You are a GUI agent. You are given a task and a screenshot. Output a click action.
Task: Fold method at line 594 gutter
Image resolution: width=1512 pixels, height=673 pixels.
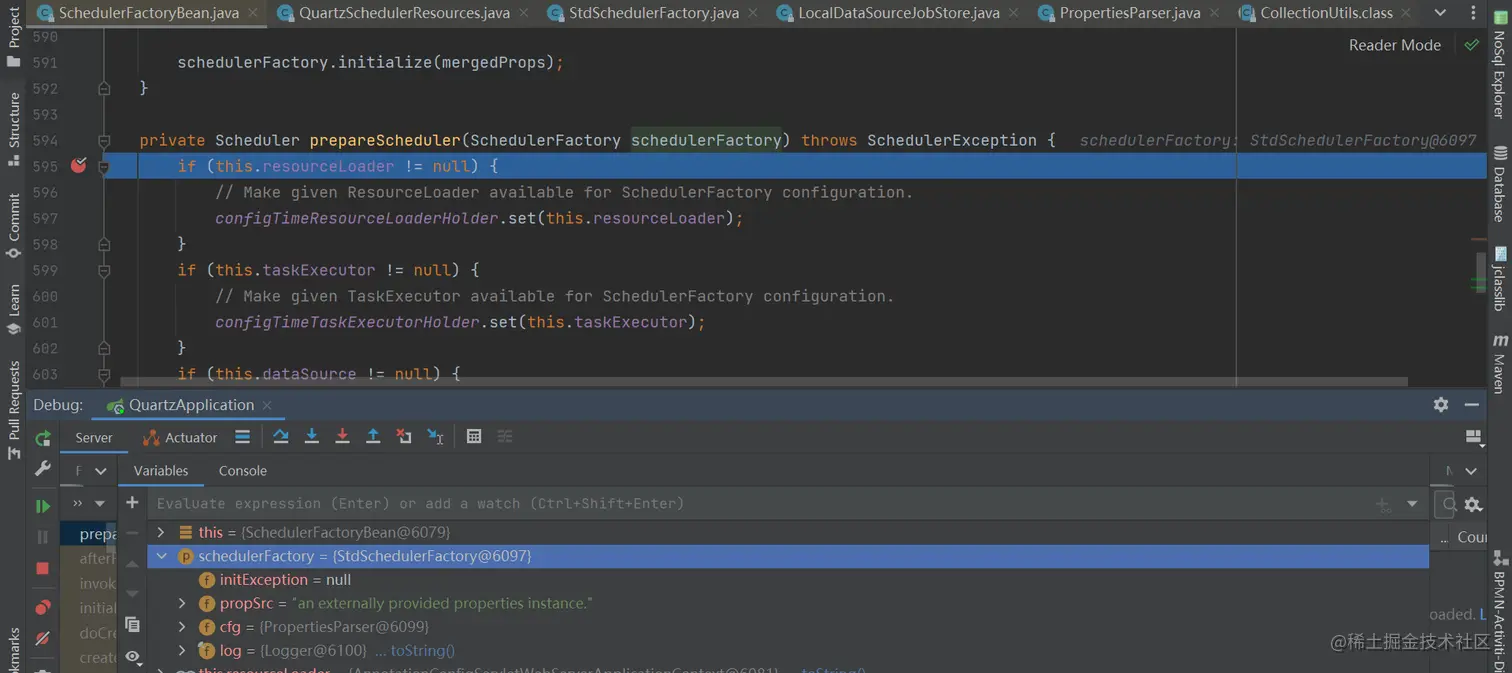coord(104,141)
